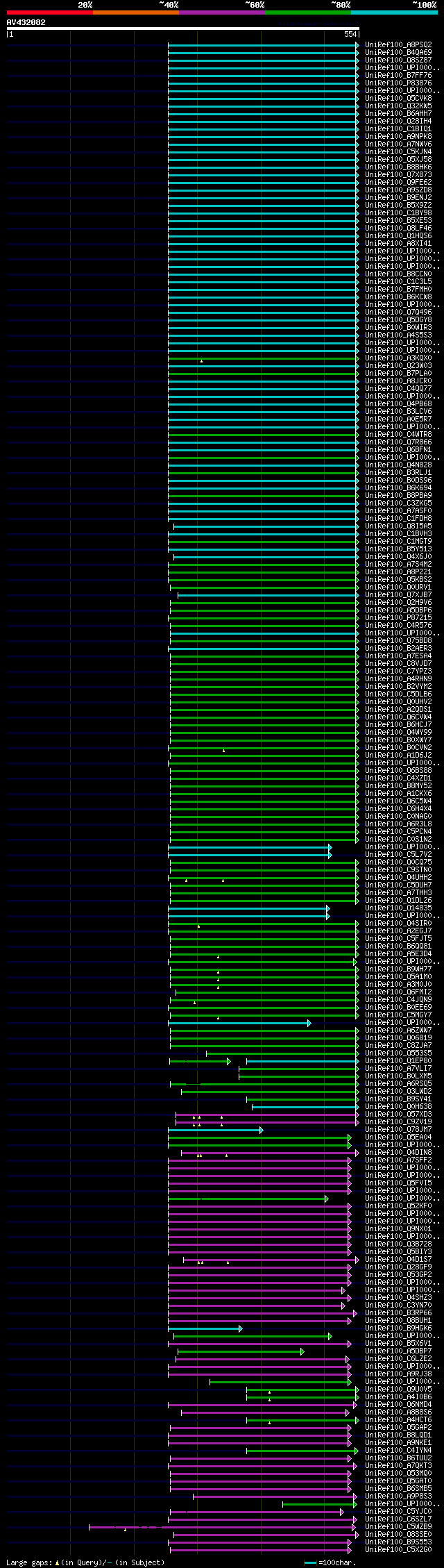
Task: Select label UniRef100_Q52KF0
Action: coord(398,1206)
